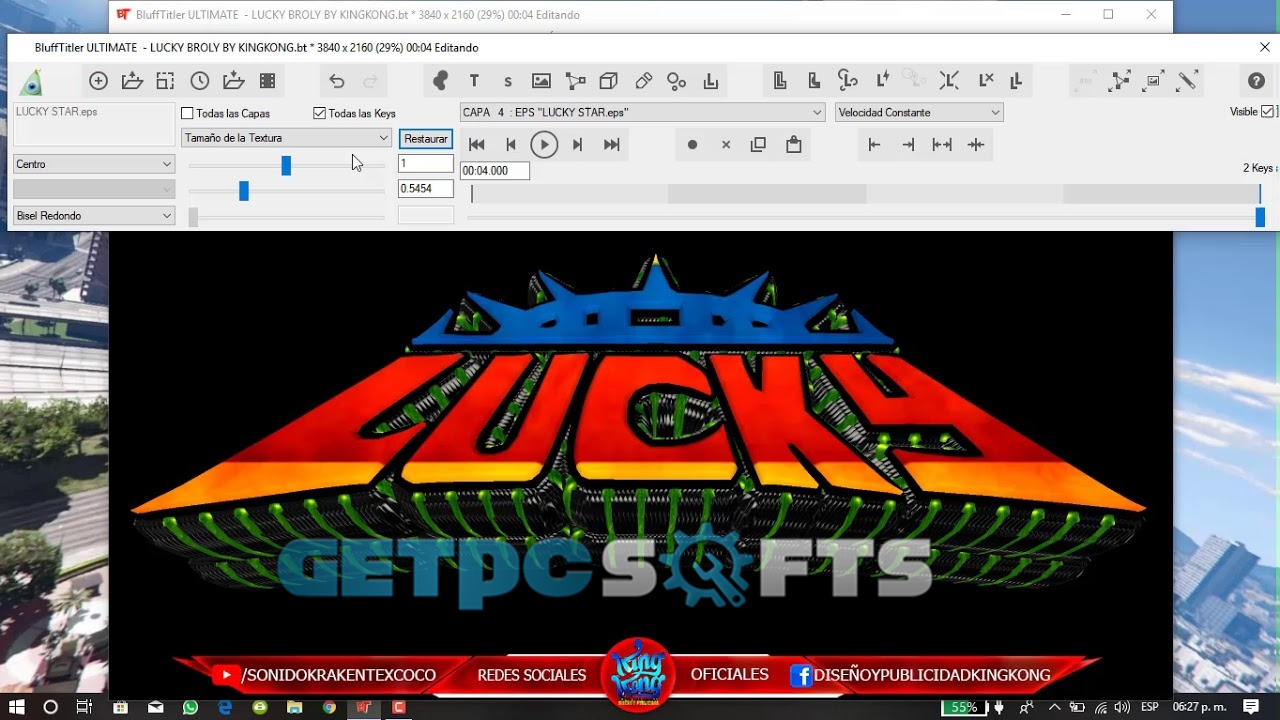Open help question mark icon
This screenshot has width=1280, height=720.
1256,81
